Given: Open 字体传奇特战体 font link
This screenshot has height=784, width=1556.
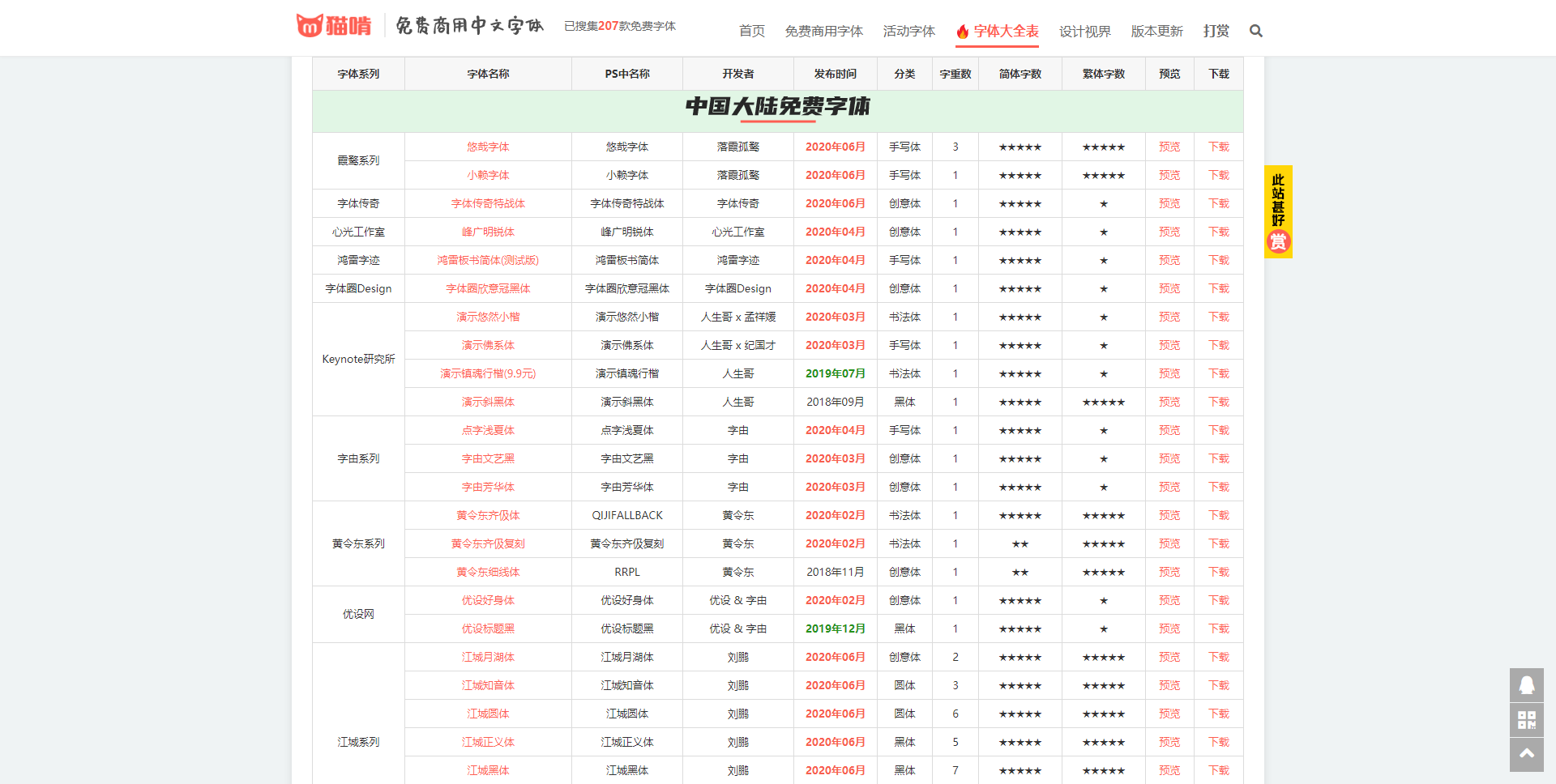Looking at the screenshot, I should tap(488, 203).
